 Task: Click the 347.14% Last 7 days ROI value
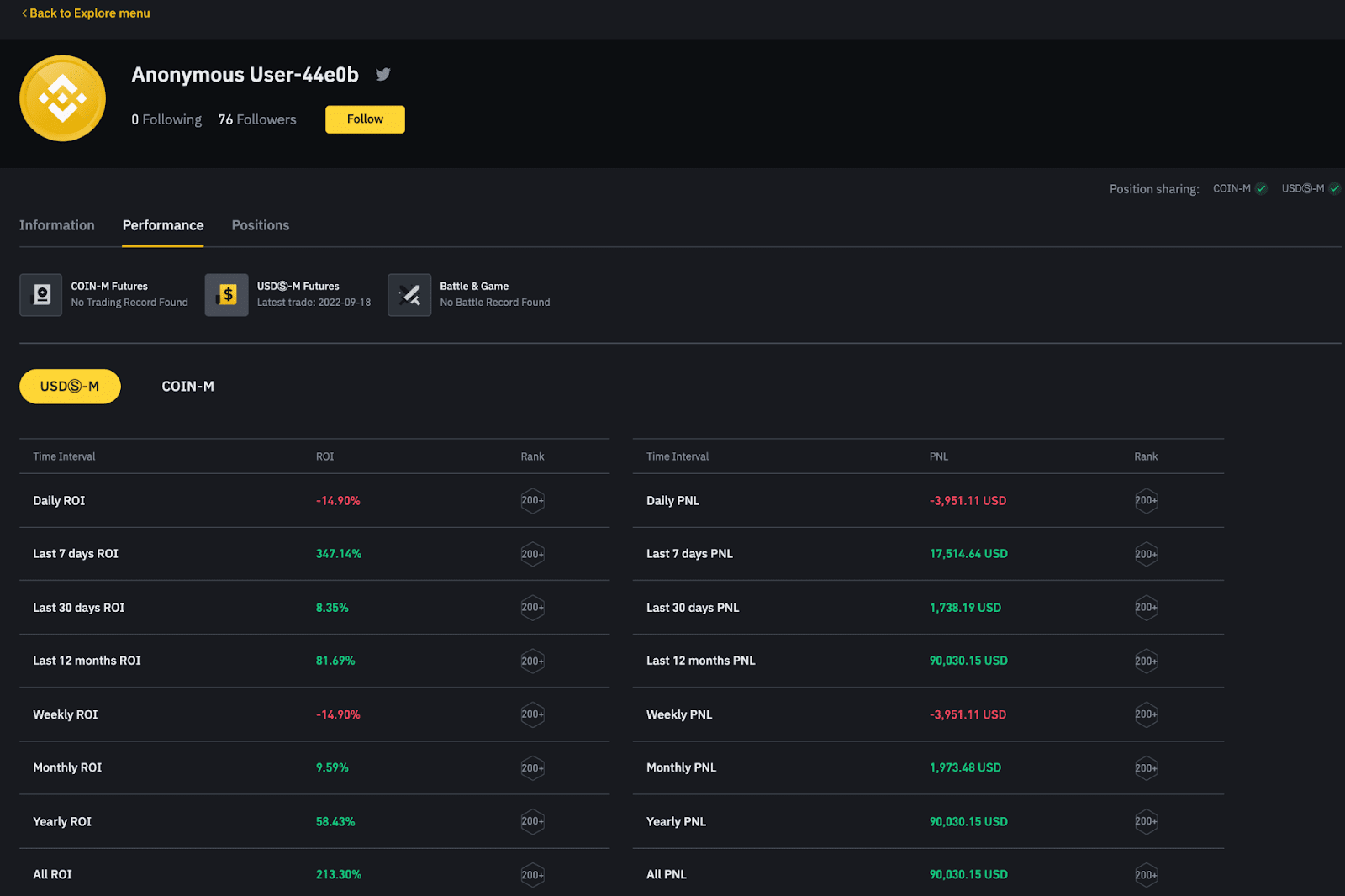(339, 554)
